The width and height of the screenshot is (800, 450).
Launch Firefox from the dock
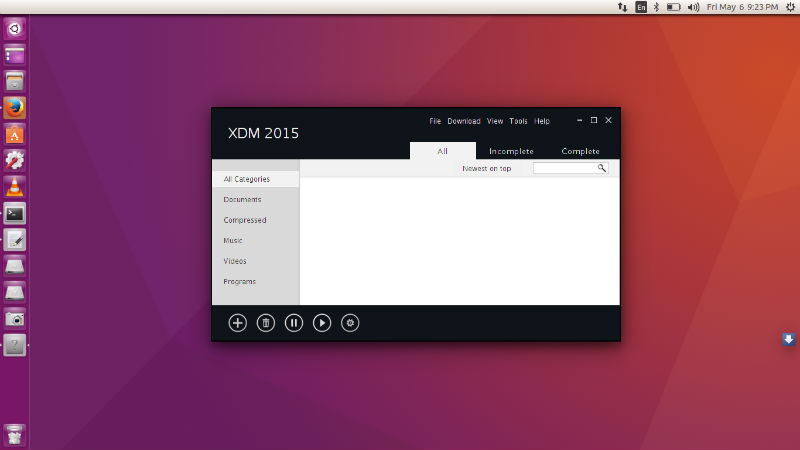pos(14,108)
